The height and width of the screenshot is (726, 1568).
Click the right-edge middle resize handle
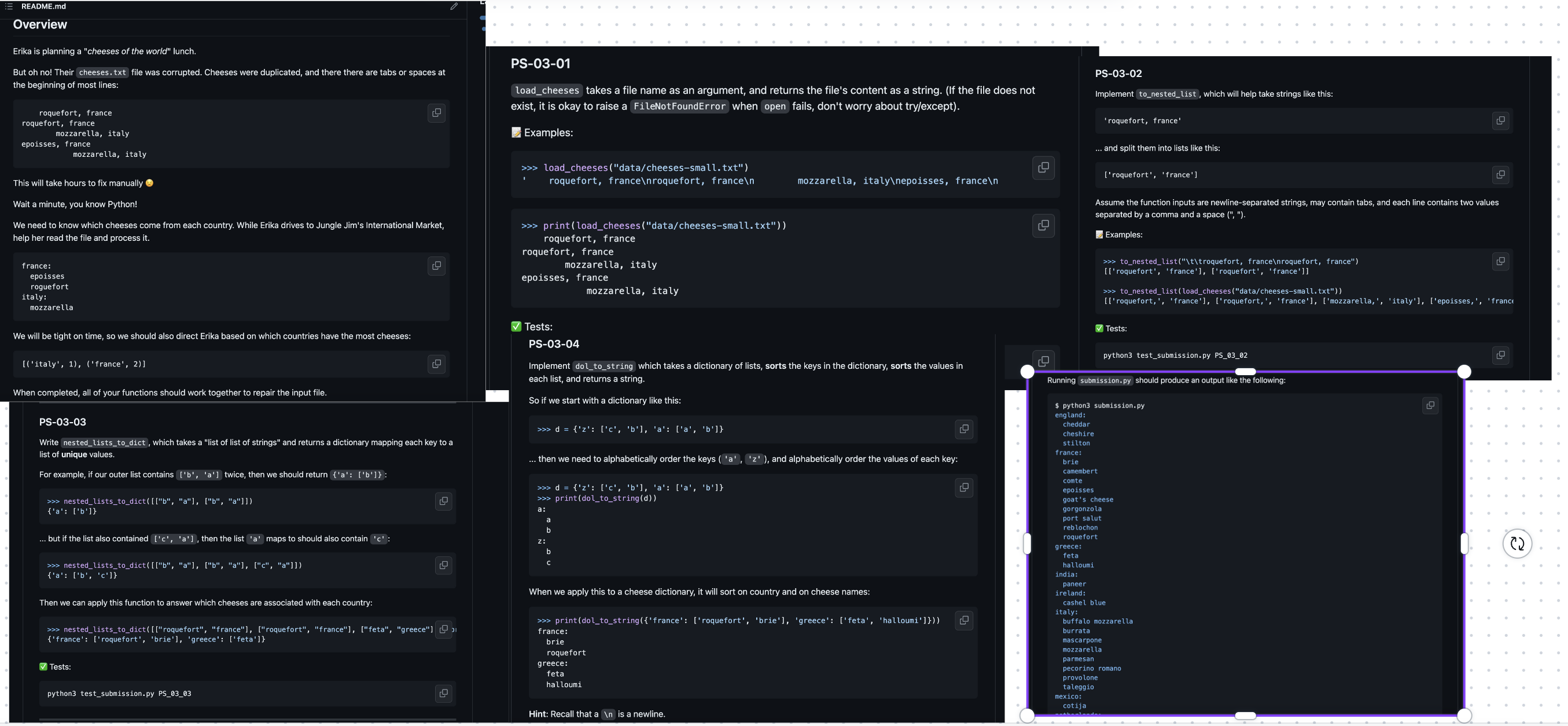point(1464,543)
